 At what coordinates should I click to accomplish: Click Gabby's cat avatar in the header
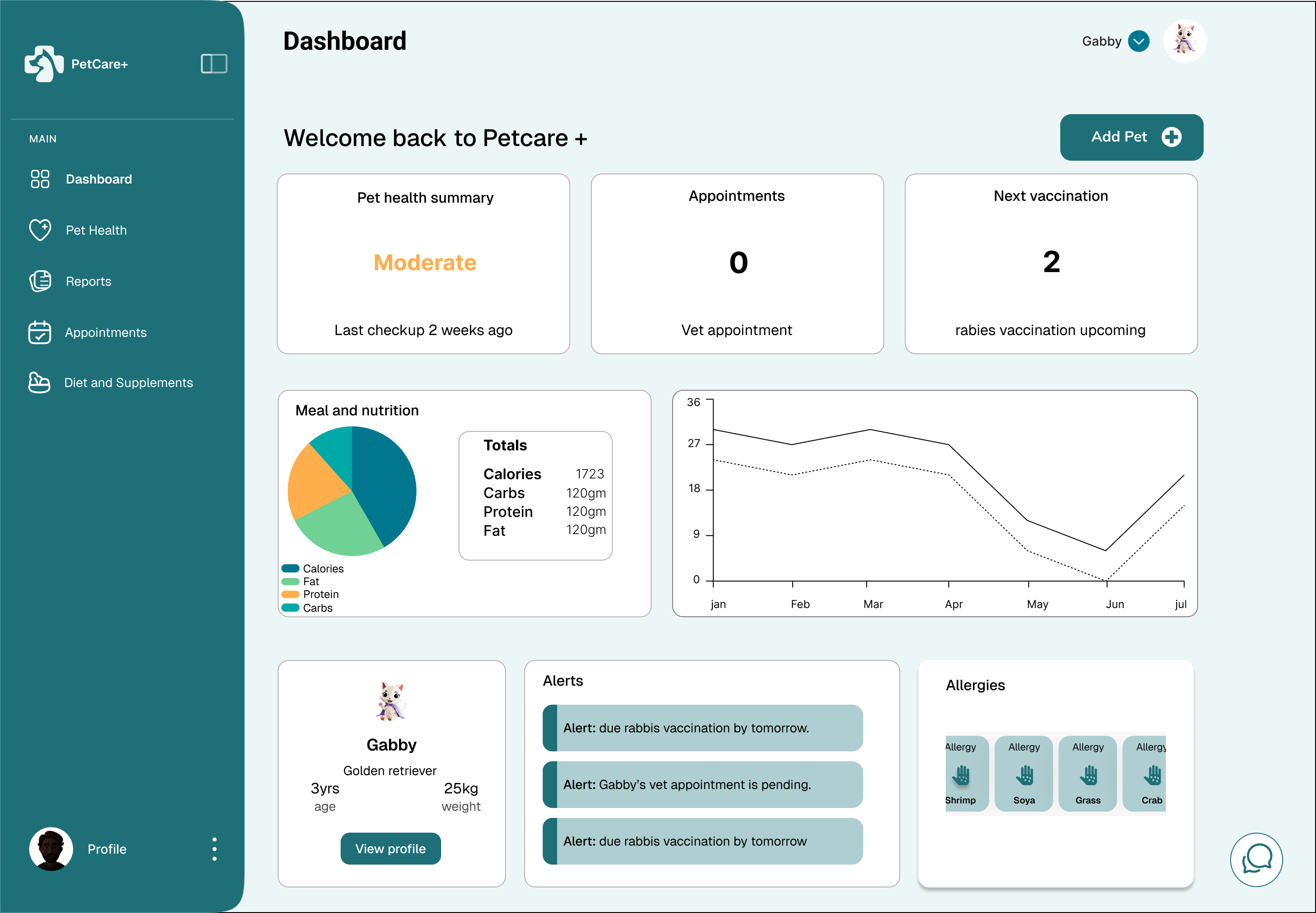[x=1185, y=41]
